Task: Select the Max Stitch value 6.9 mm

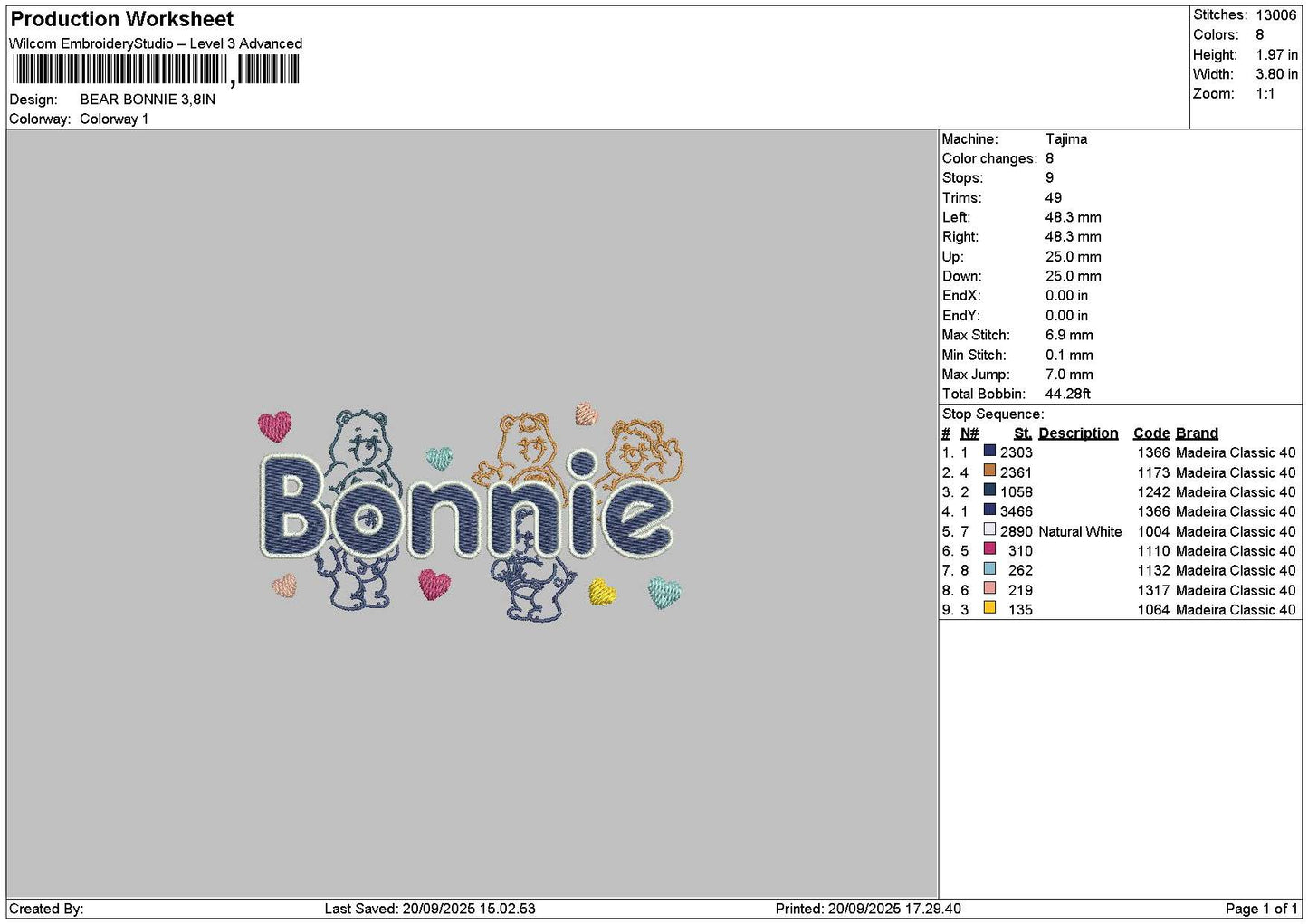Action: [x=1069, y=335]
